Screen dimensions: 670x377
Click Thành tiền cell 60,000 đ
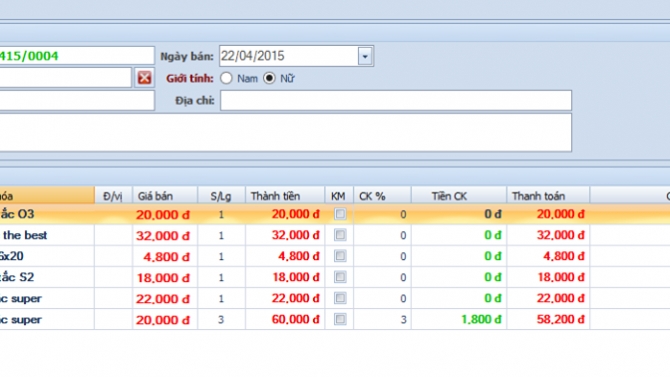pos(285,319)
